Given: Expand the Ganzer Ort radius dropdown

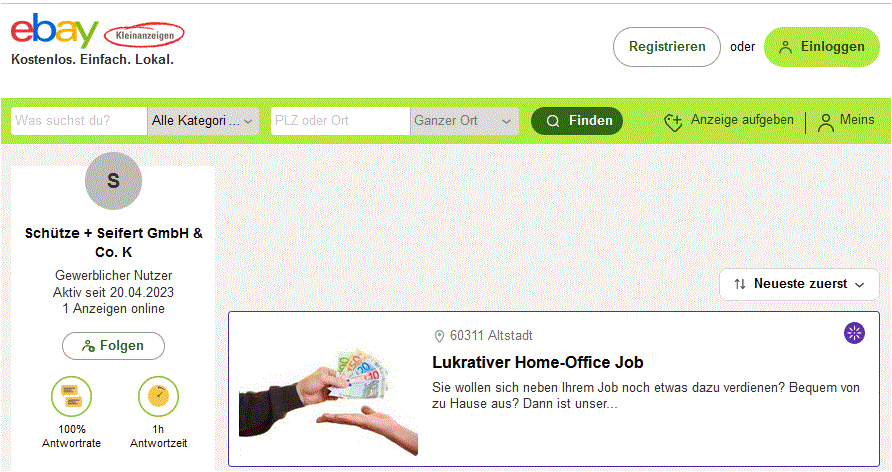Looking at the screenshot, I should click(x=464, y=121).
